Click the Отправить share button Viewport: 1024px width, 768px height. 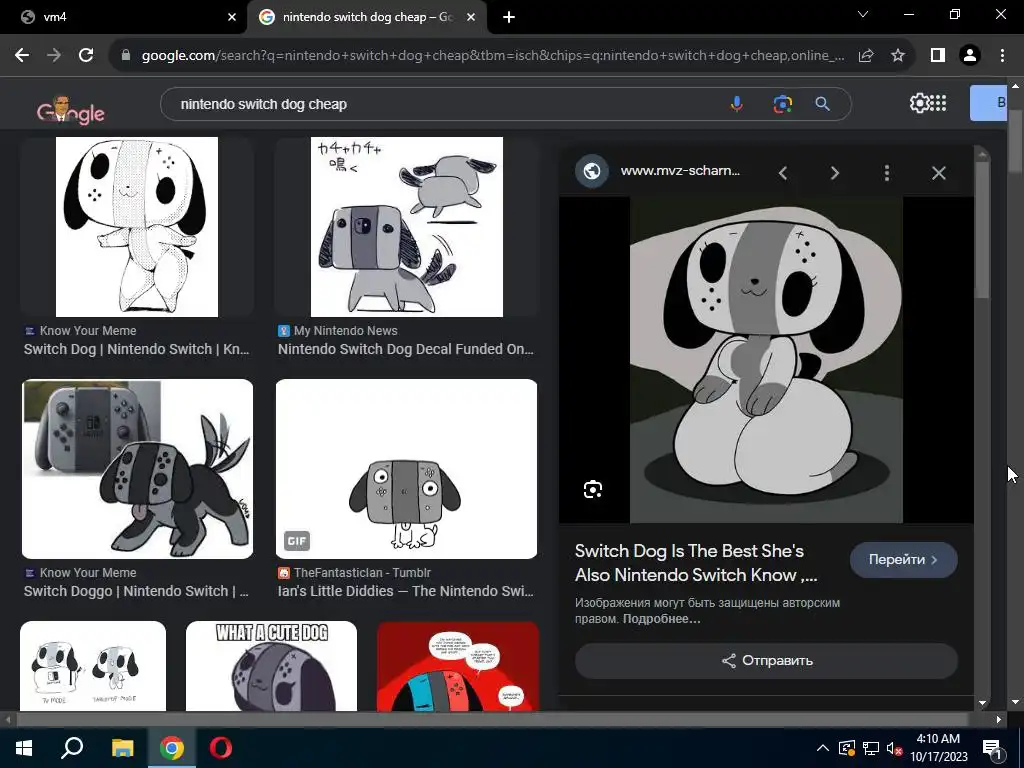pos(766,660)
